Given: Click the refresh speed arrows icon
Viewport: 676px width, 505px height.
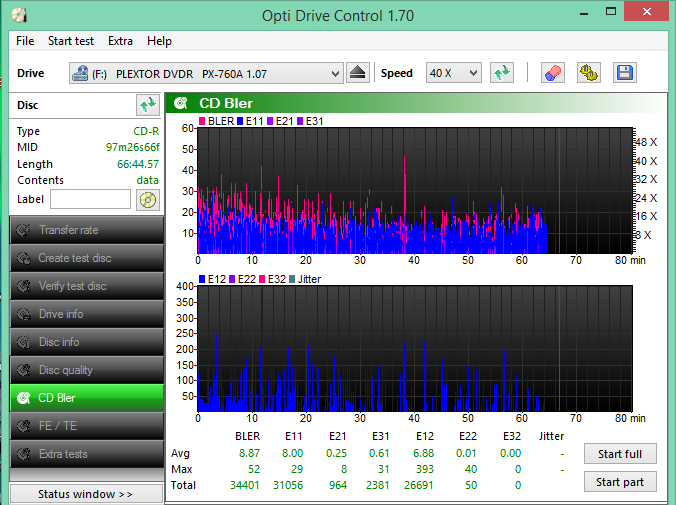Looking at the screenshot, I should click(502, 72).
